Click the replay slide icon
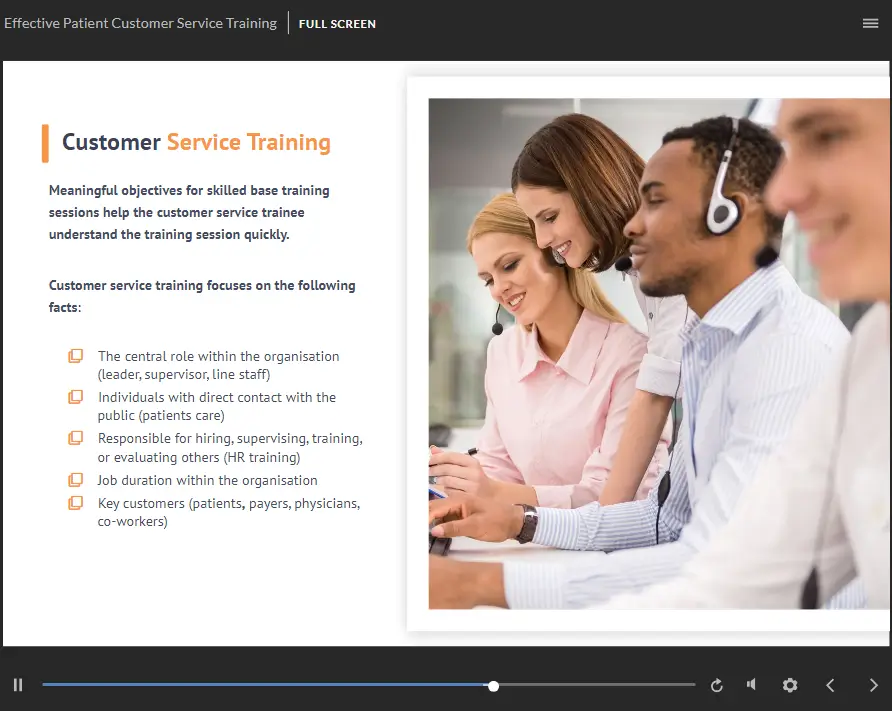This screenshot has width=892, height=711. coord(717,685)
